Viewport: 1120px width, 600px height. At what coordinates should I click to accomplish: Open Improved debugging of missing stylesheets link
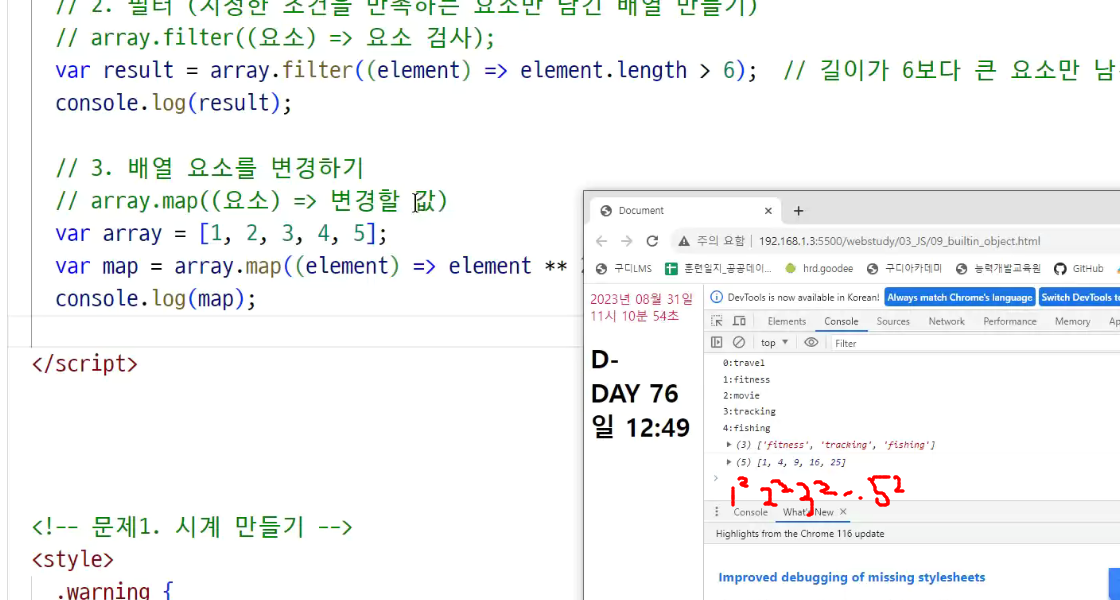click(x=851, y=577)
